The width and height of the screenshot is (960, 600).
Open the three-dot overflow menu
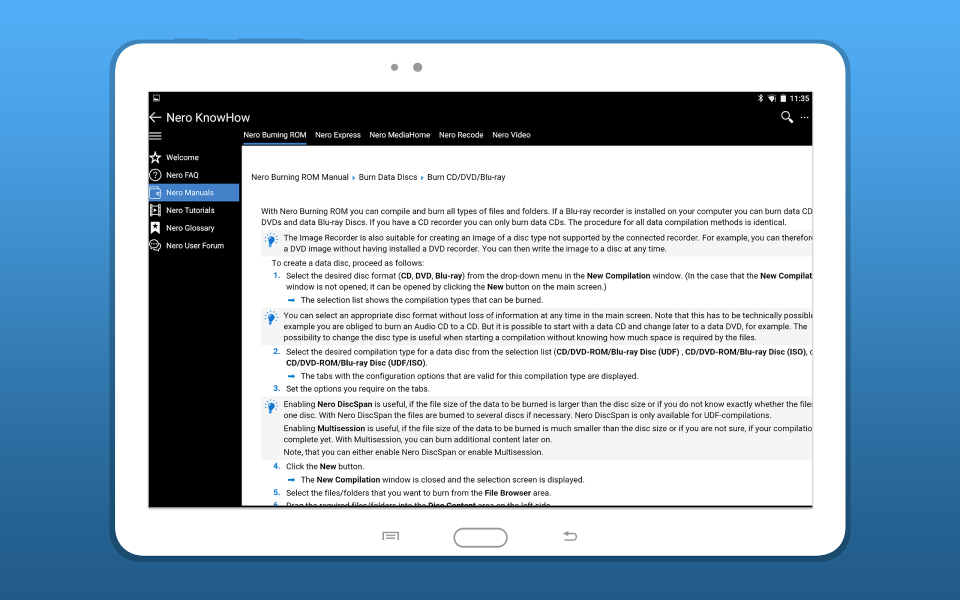tap(804, 118)
